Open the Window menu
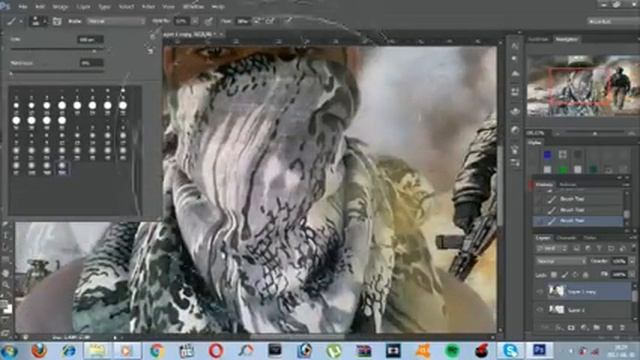Image resolution: width=640 pixels, height=360 pixels. click(193, 7)
